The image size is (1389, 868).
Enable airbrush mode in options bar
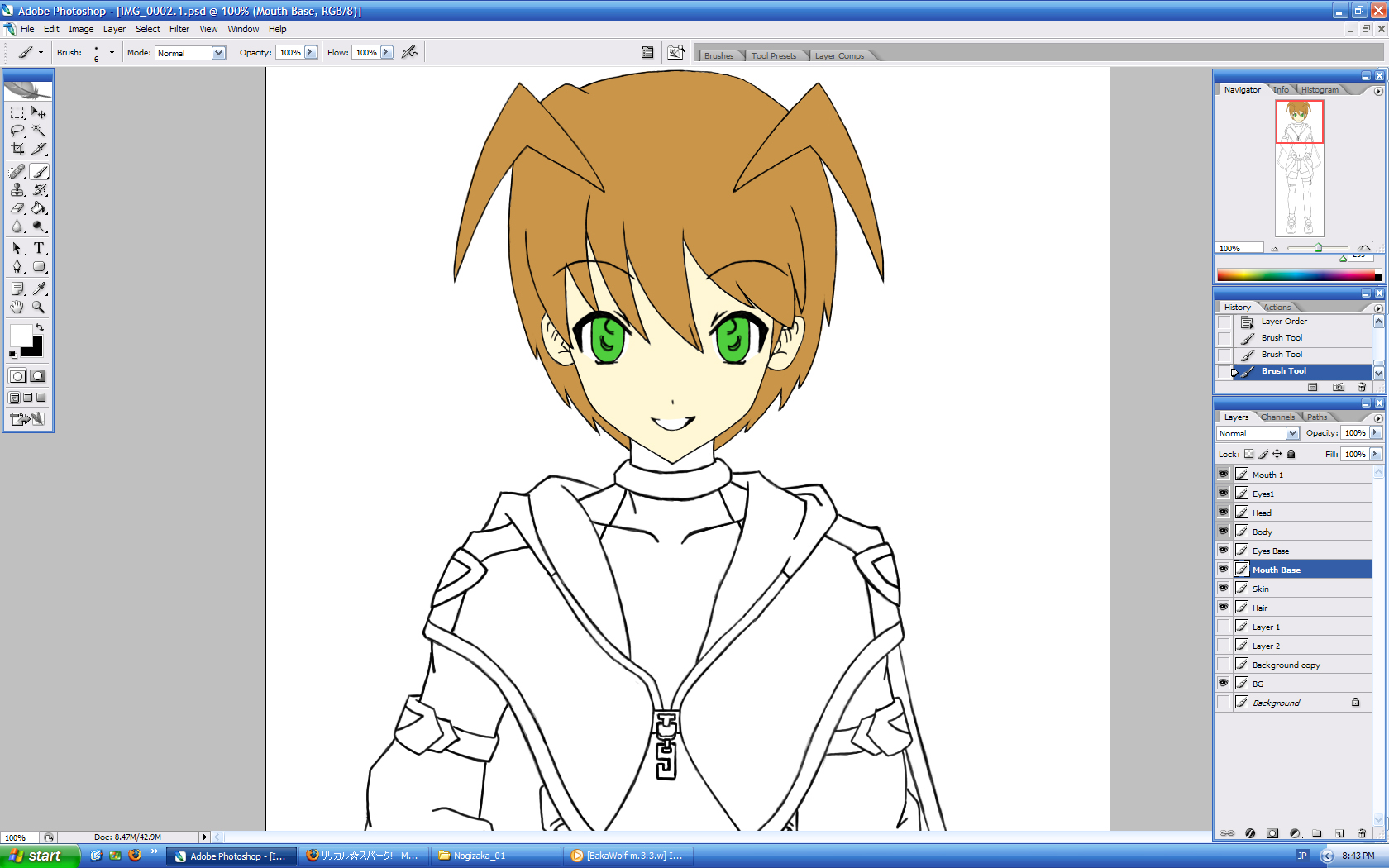click(x=409, y=52)
